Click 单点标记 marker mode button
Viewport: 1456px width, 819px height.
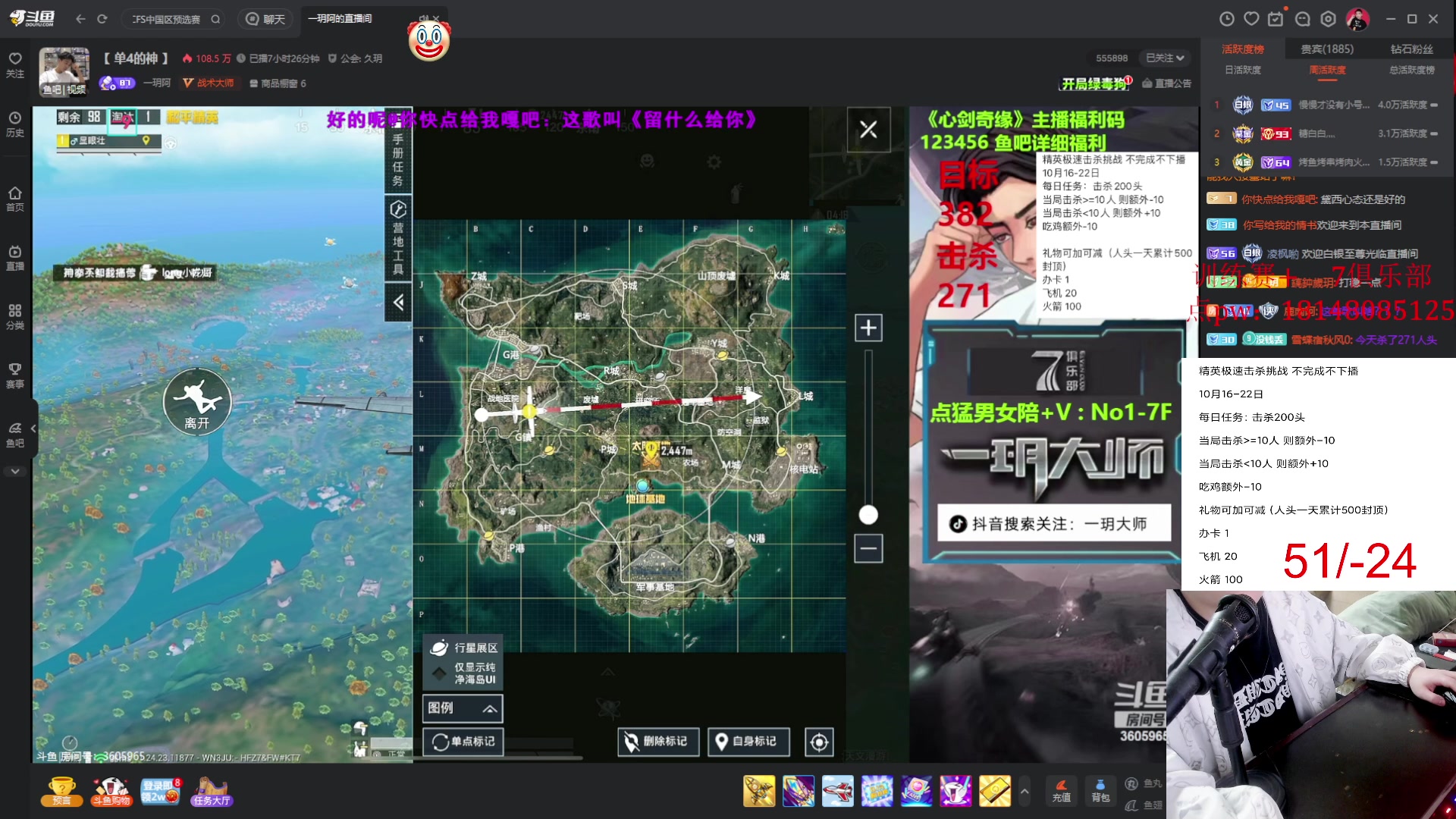coord(463,742)
